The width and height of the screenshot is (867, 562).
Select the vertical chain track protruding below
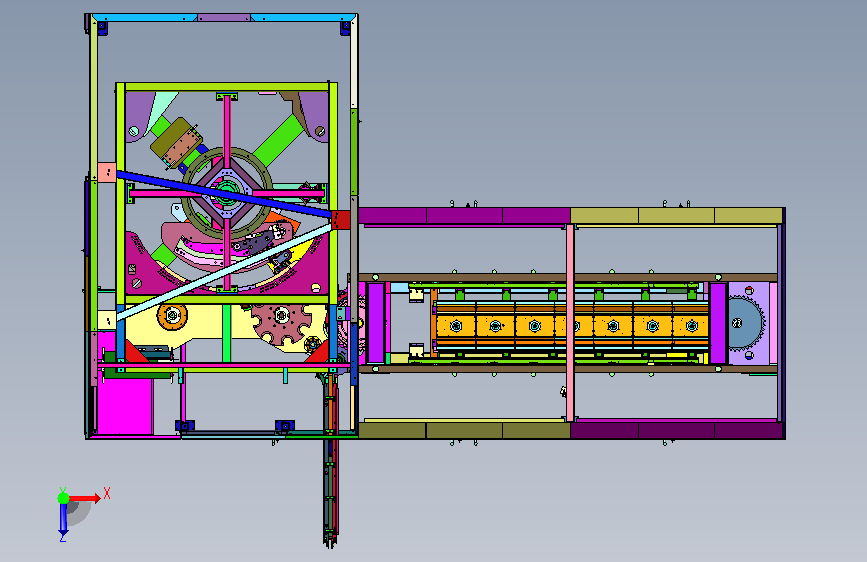pyautogui.click(x=331, y=463)
